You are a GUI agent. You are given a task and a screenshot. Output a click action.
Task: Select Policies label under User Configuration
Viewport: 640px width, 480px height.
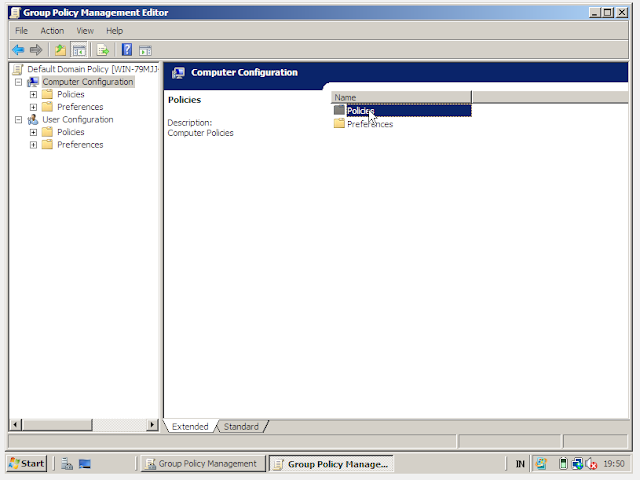point(71,132)
